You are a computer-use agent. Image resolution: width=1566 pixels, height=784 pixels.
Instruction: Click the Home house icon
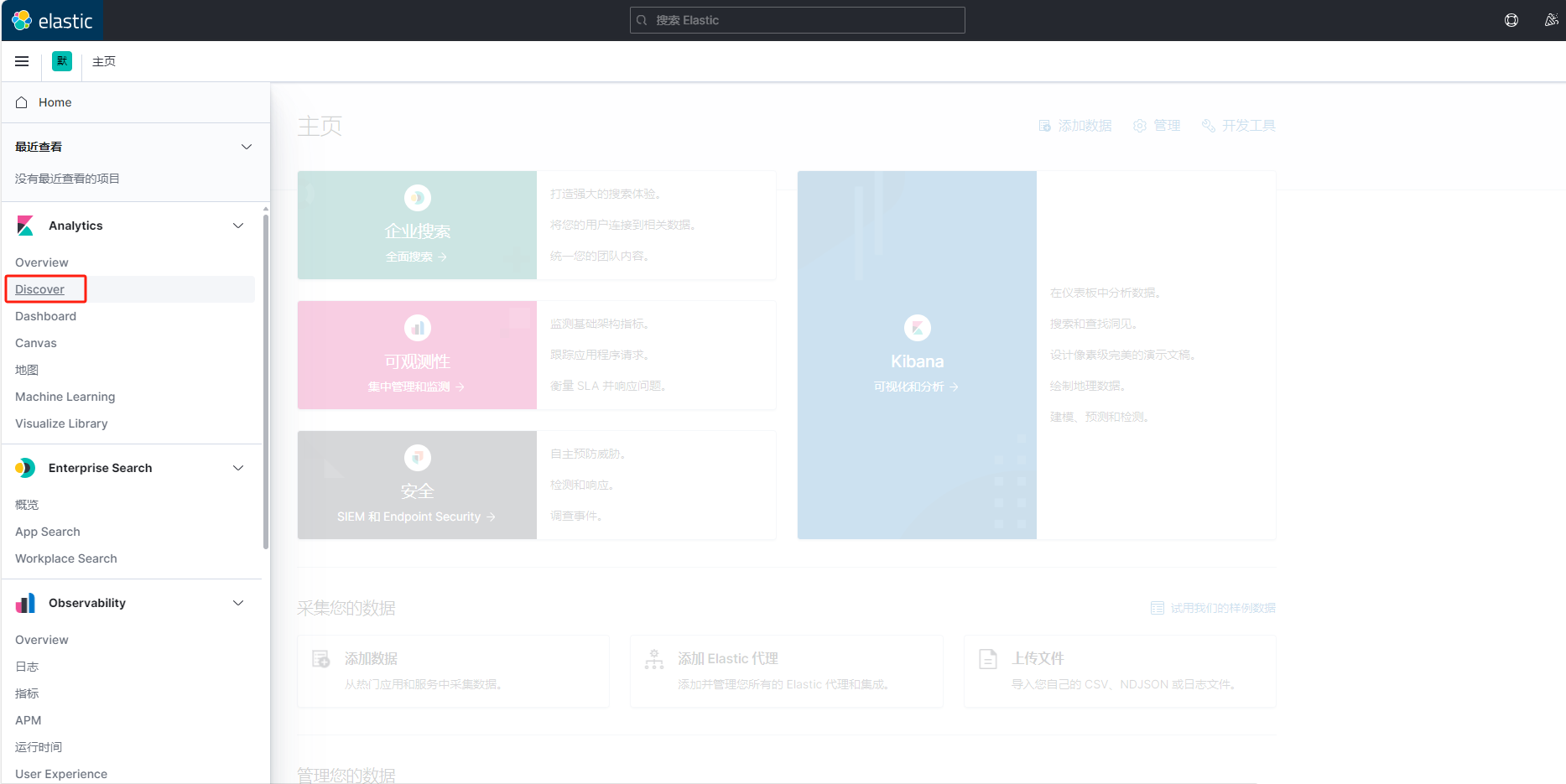22,102
